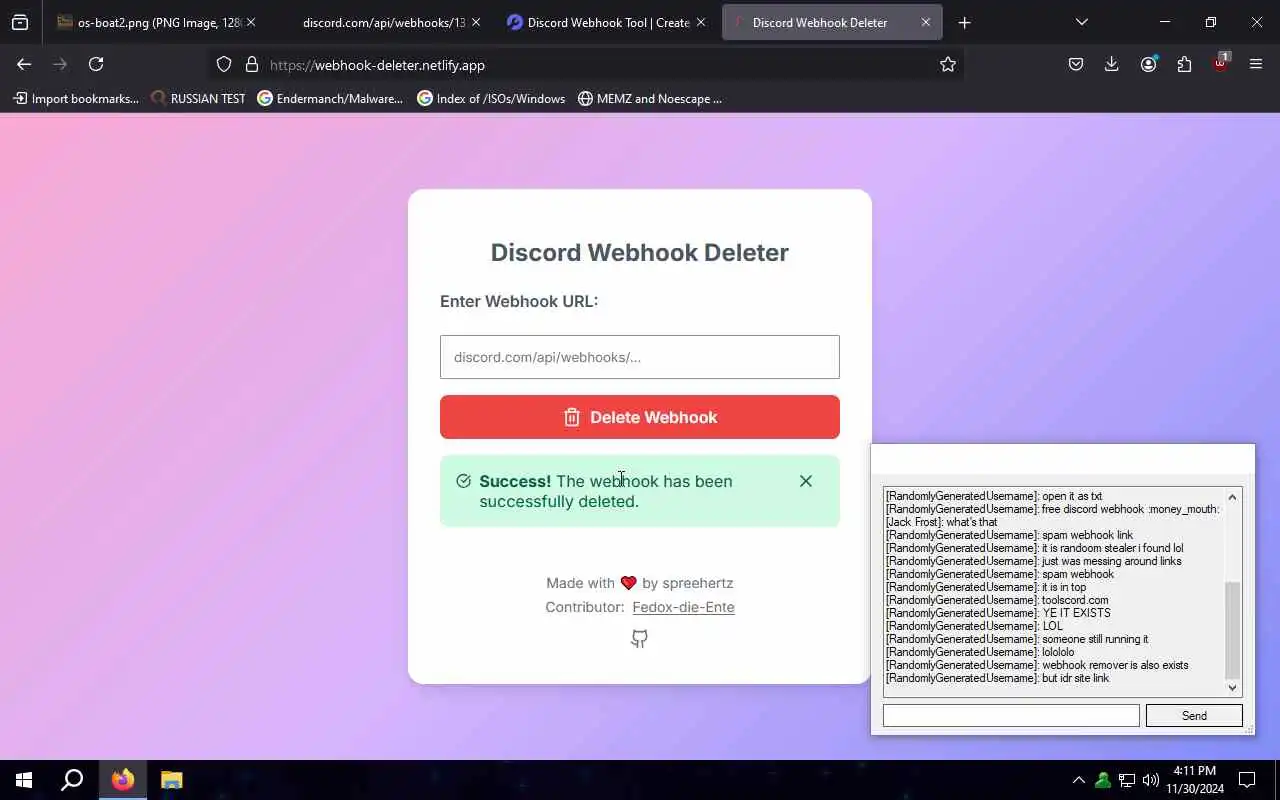The width and height of the screenshot is (1280, 800).
Task: Switch to the os-boat2.png tab
Action: [x=155, y=22]
